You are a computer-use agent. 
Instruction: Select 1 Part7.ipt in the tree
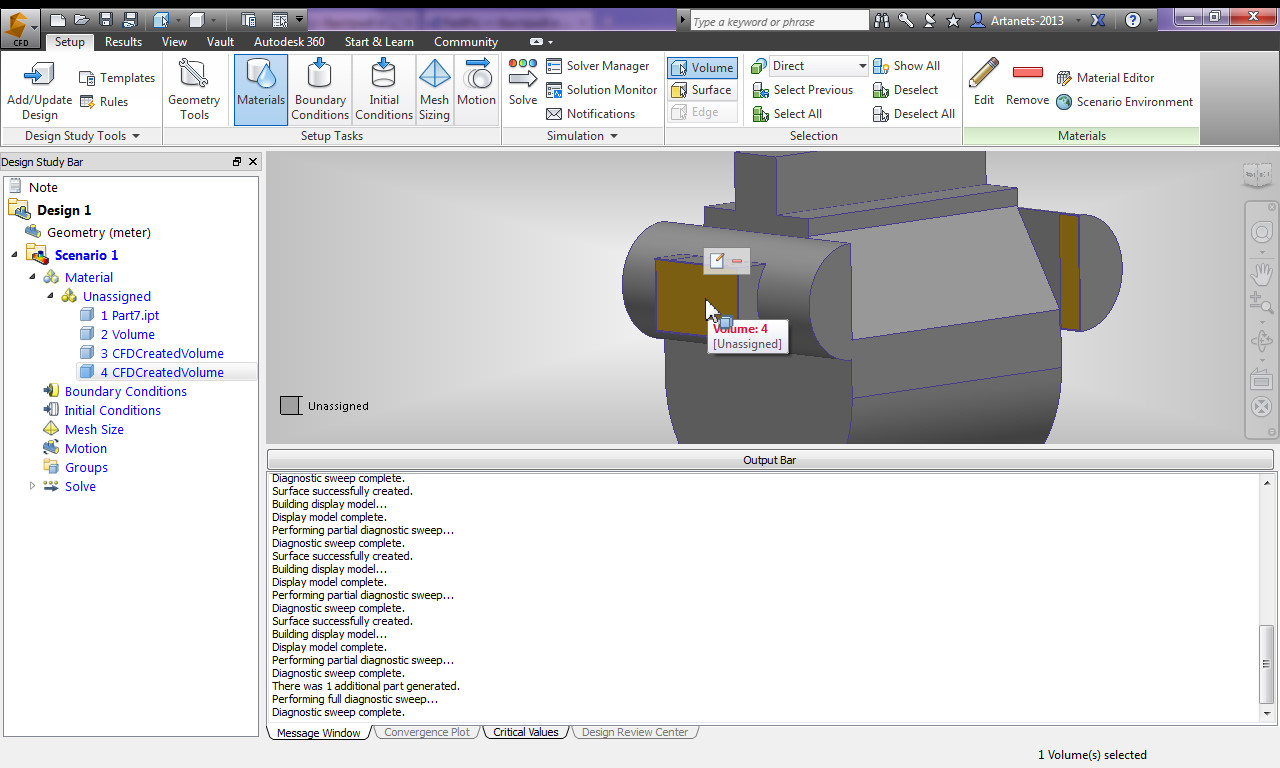coord(129,315)
